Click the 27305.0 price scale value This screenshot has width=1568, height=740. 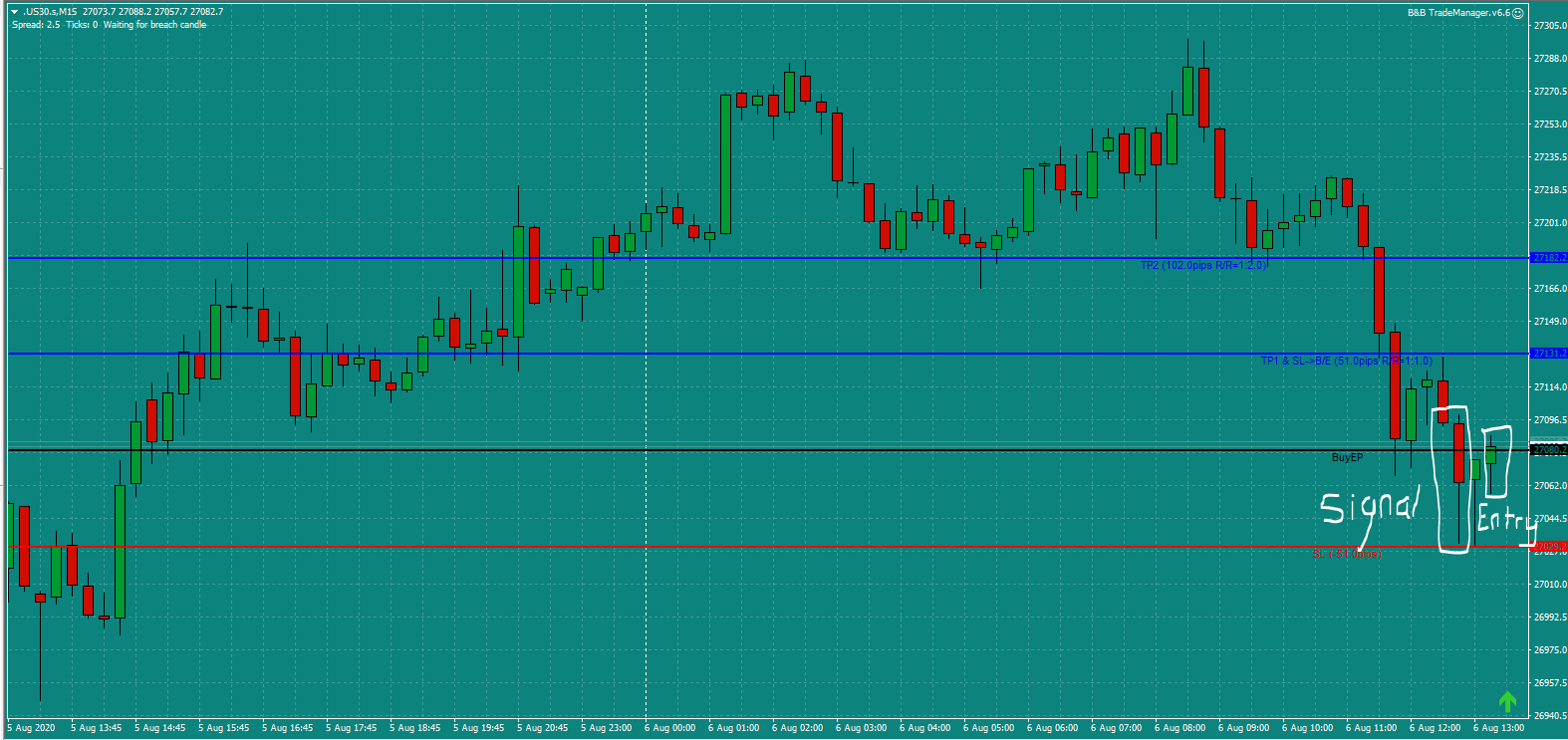point(1550,26)
